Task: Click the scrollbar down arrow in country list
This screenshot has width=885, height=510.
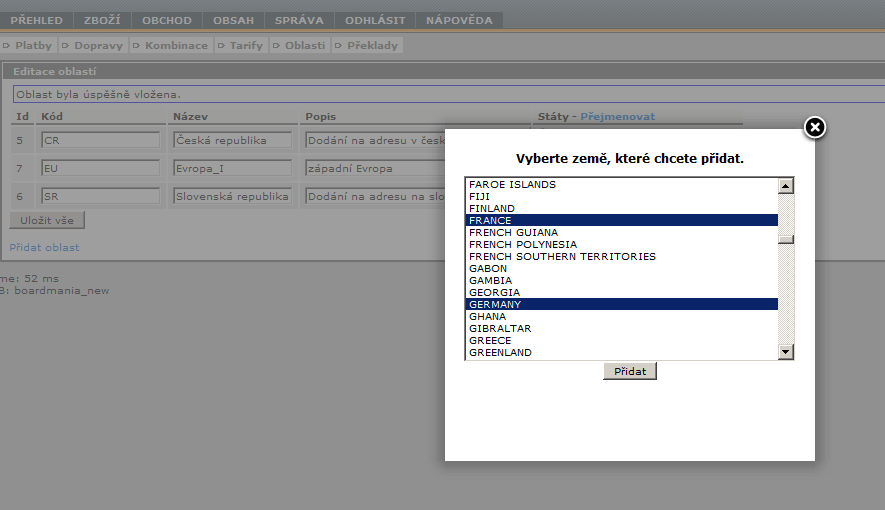Action: [786, 352]
